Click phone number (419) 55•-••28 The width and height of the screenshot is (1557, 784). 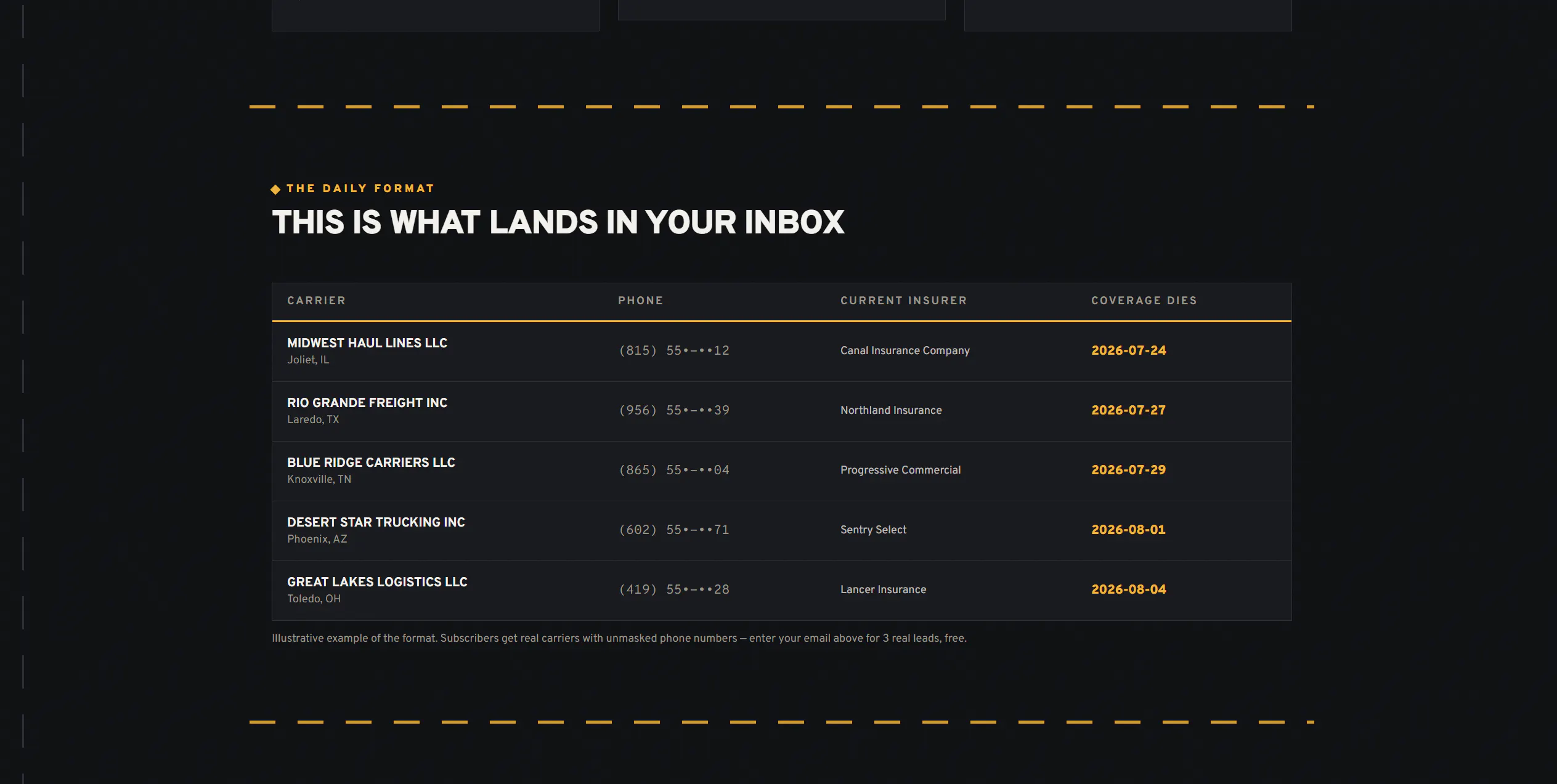[x=674, y=589]
